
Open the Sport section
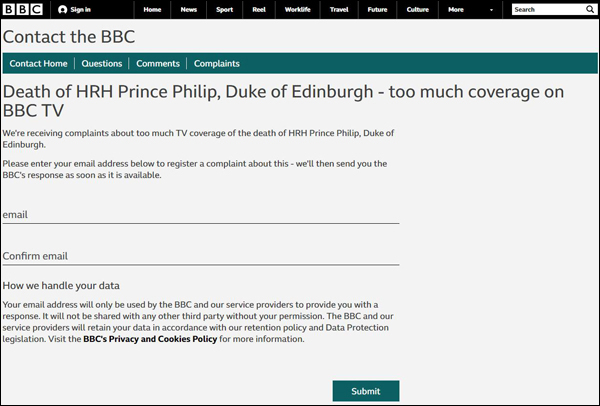(x=224, y=10)
